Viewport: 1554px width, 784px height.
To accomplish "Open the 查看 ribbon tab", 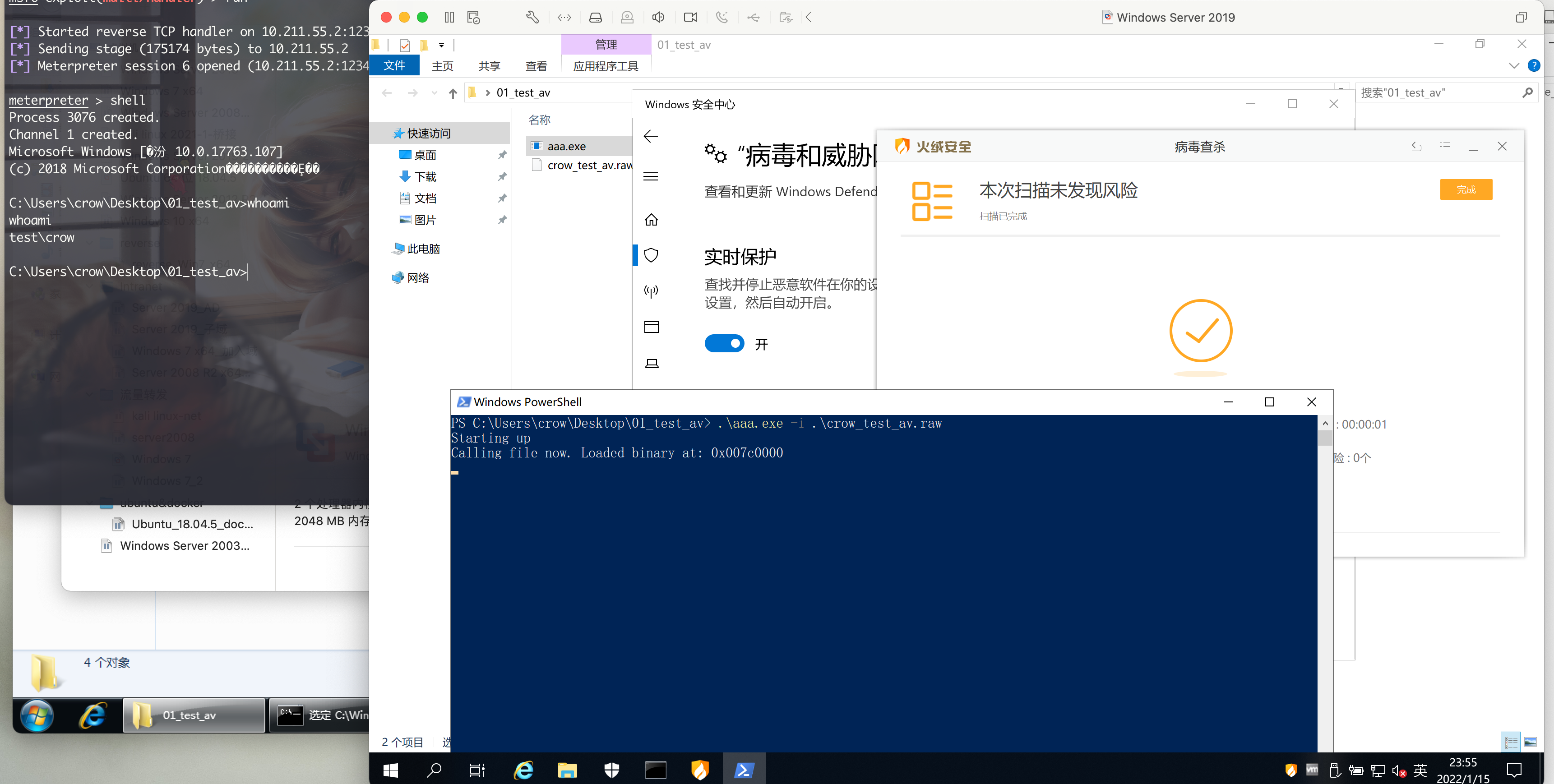I will pos(536,66).
